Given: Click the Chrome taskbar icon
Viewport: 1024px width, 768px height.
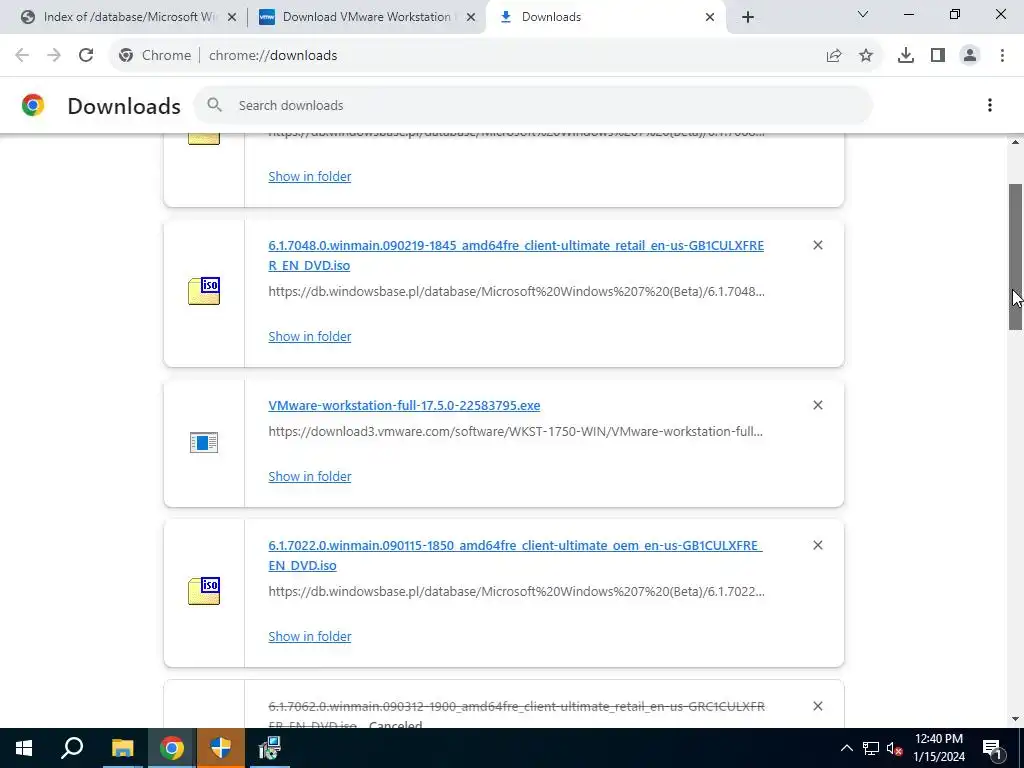Looking at the screenshot, I should [172, 748].
